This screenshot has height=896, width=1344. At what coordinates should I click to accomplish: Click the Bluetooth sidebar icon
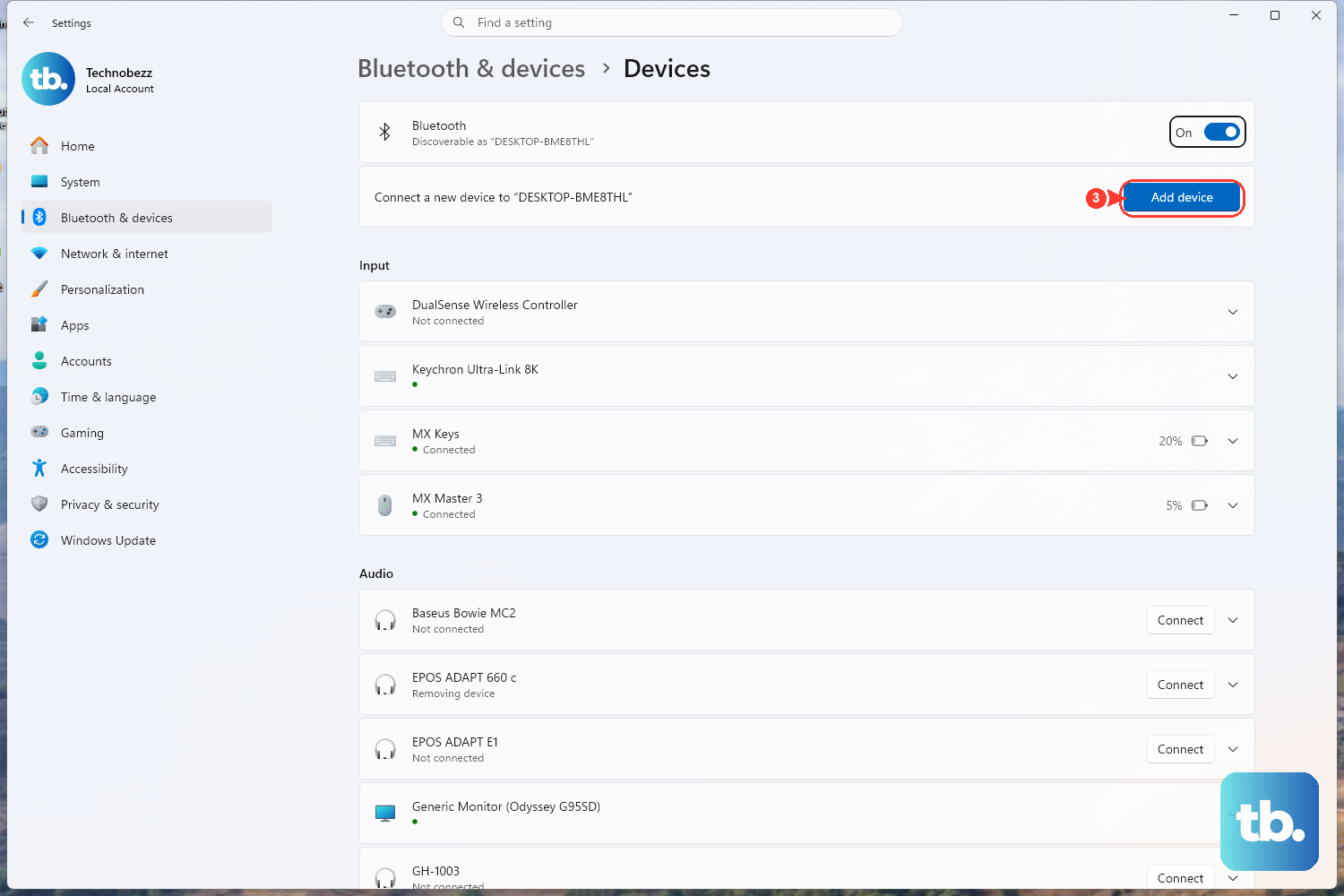coord(39,217)
